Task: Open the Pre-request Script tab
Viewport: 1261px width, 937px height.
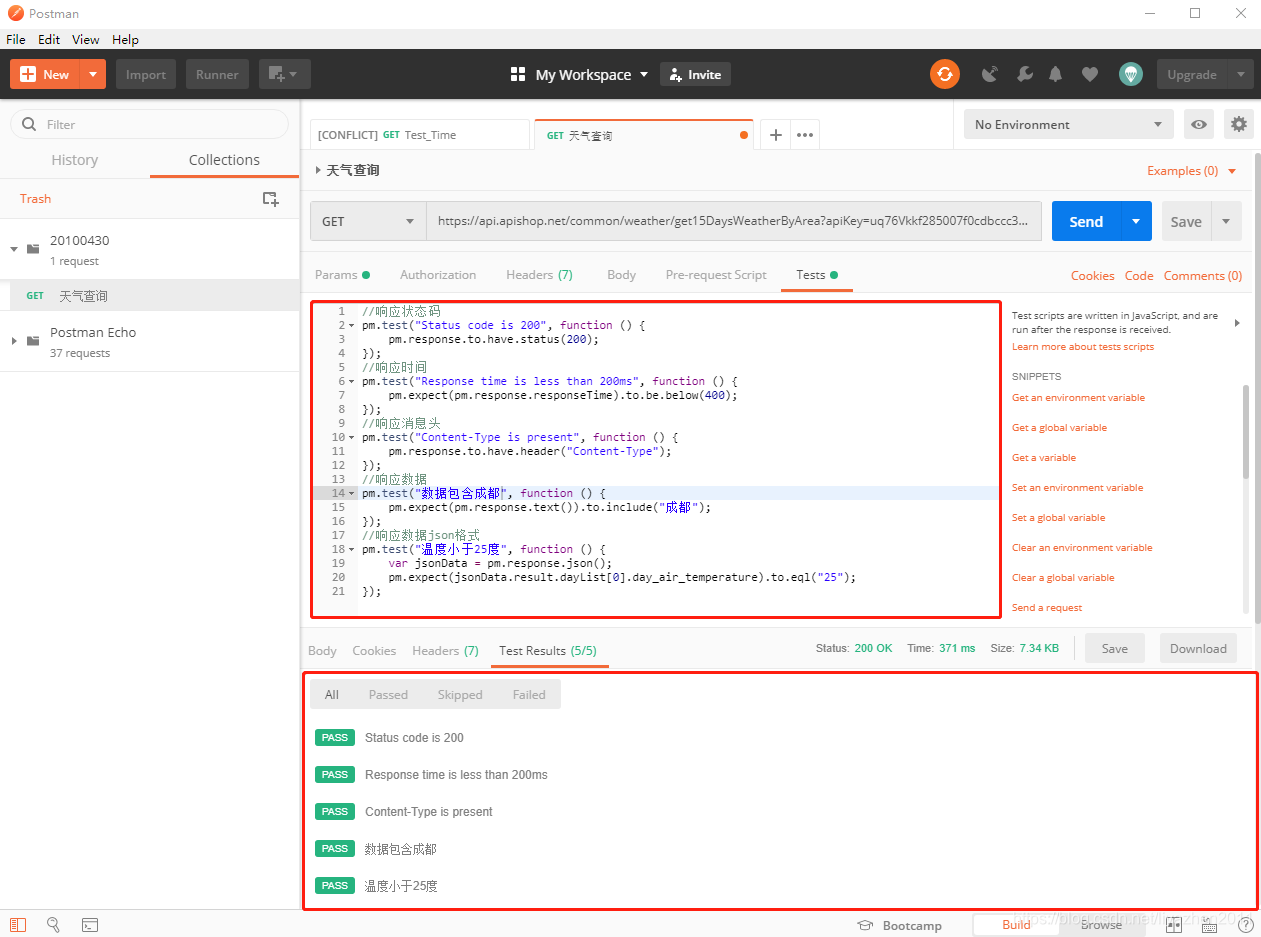Action: 716,275
